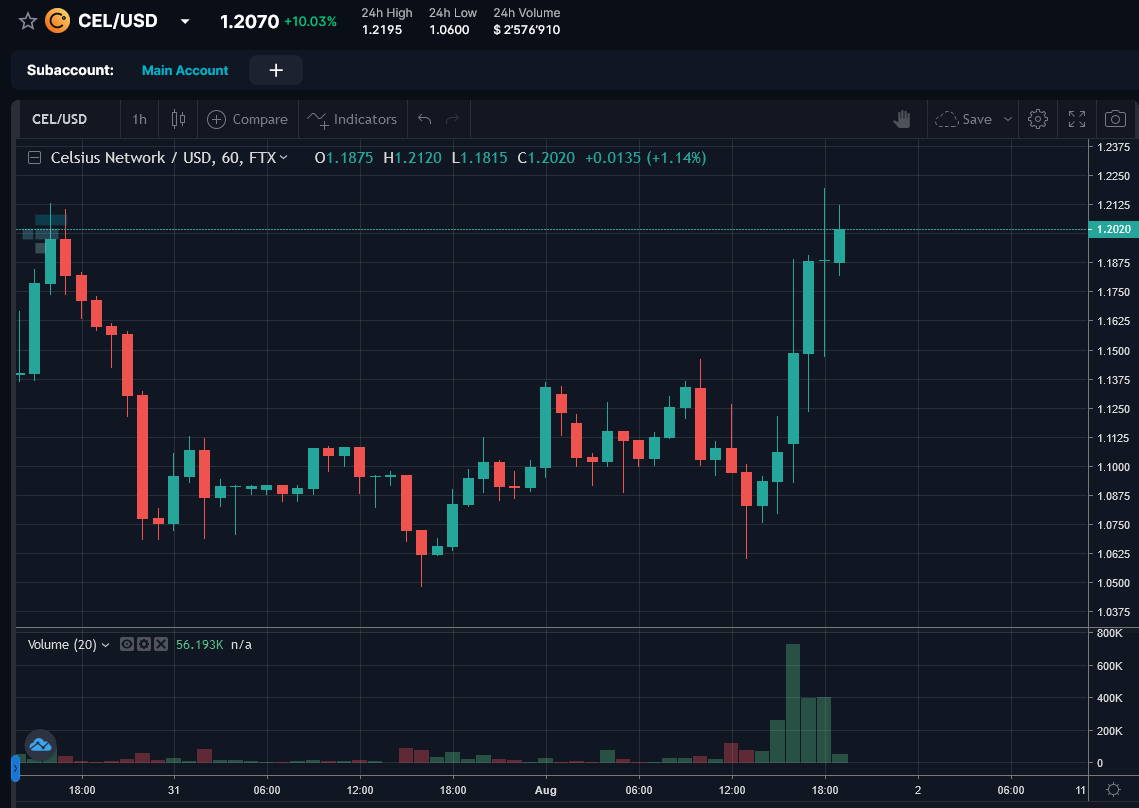Click the last price 1.2070

249,22
